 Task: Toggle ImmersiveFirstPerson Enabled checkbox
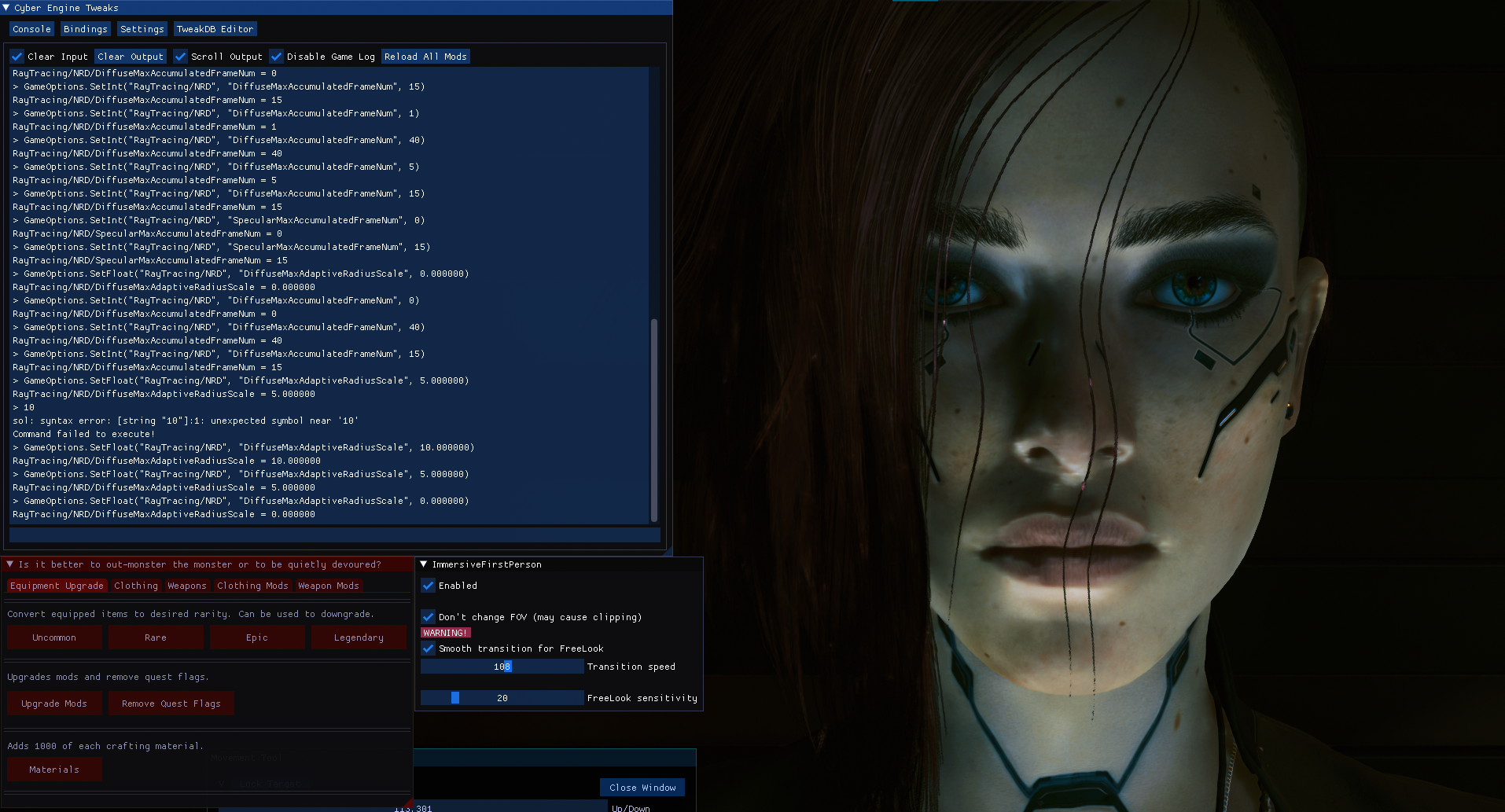(428, 586)
